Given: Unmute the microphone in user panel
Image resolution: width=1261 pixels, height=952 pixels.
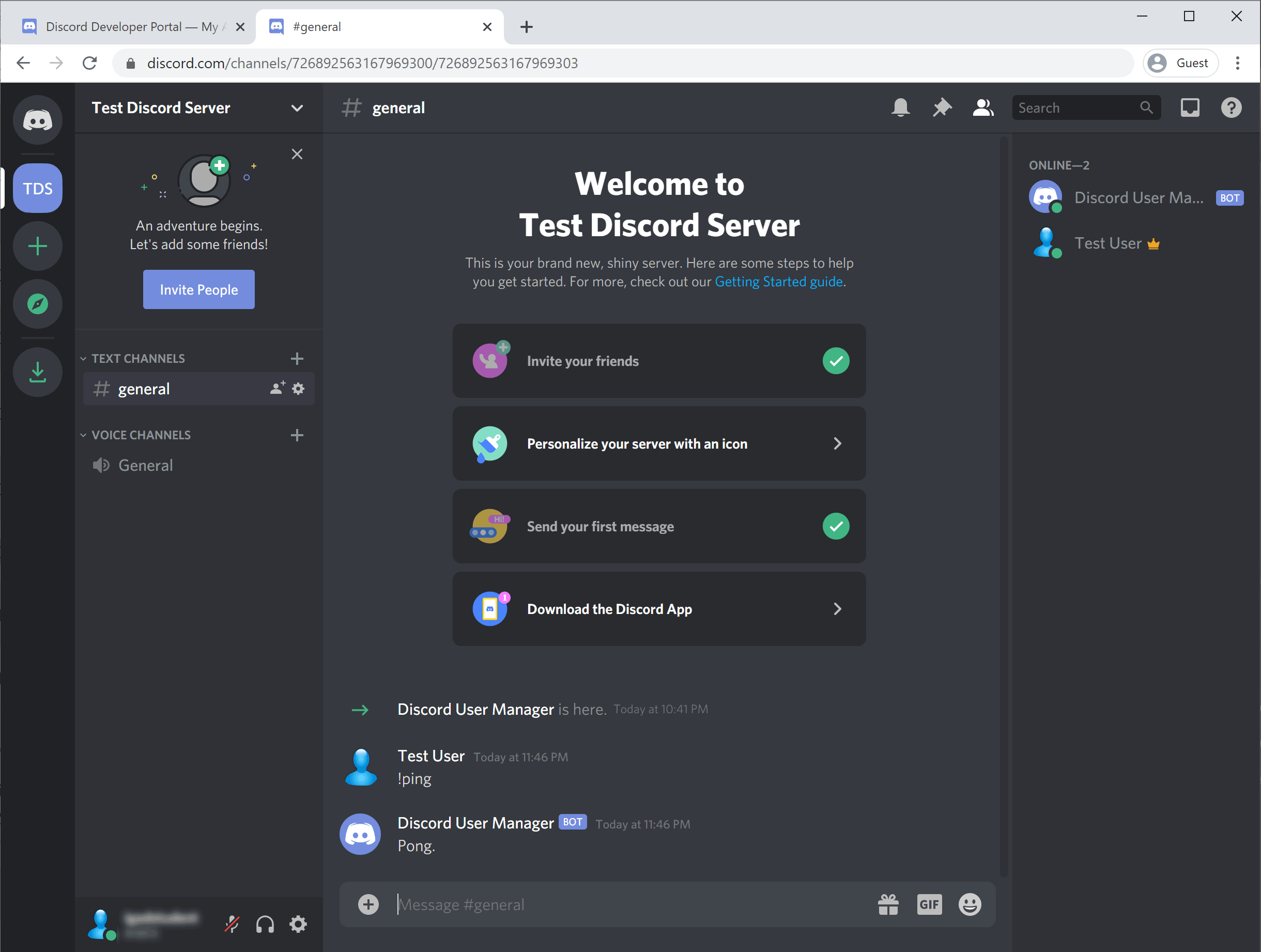Looking at the screenshot, I should pos(232,924).
